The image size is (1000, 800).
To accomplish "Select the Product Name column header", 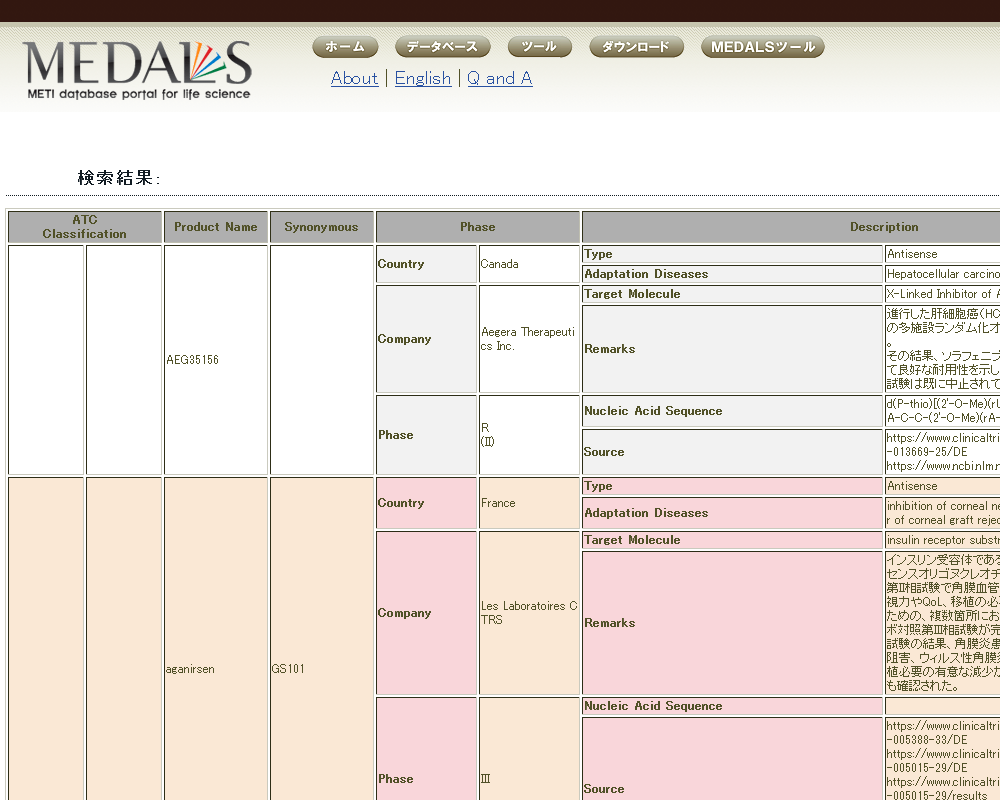I will point(216,226).
